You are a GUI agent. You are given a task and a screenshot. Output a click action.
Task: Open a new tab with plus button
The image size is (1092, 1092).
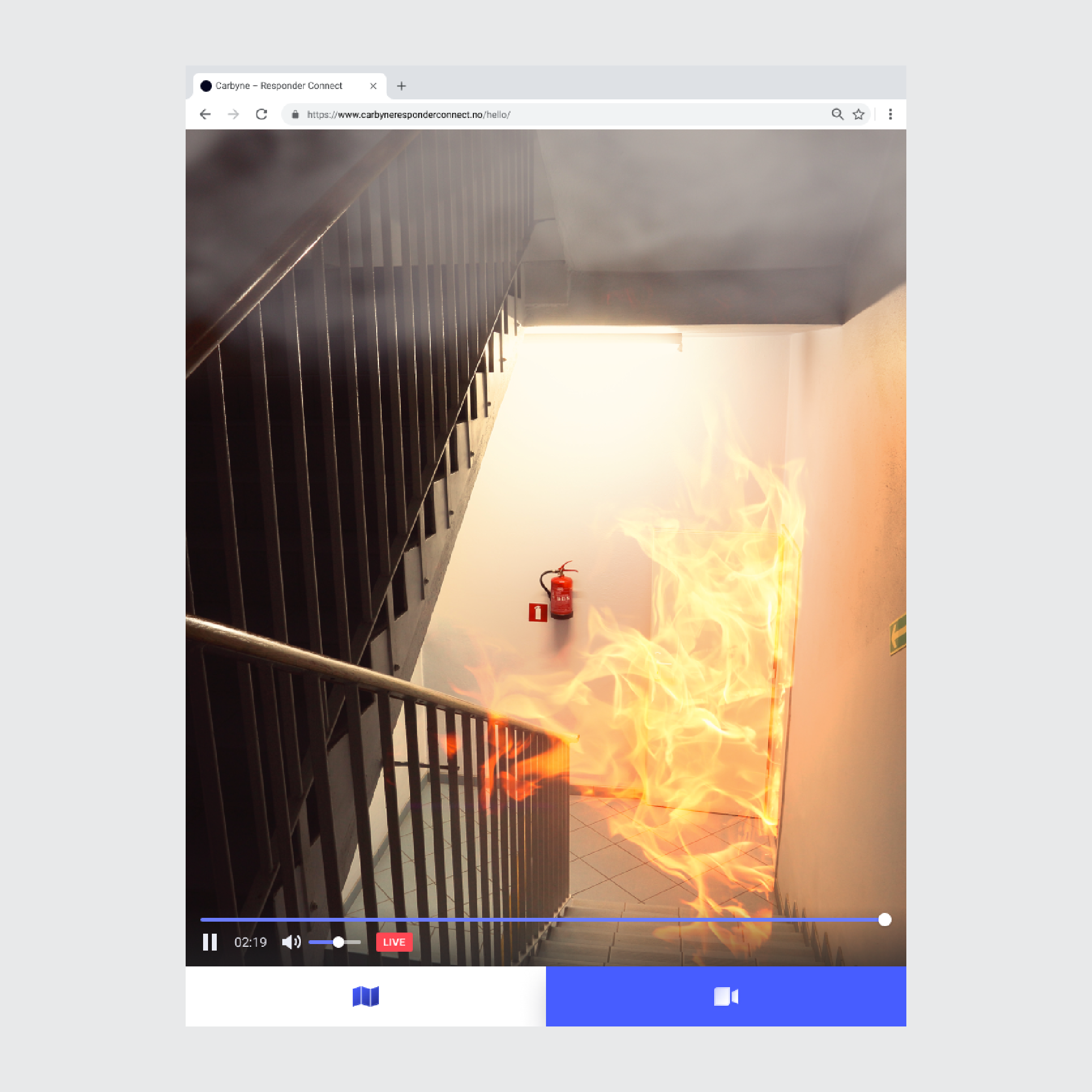pyautogui.click(x=401, y=86)
